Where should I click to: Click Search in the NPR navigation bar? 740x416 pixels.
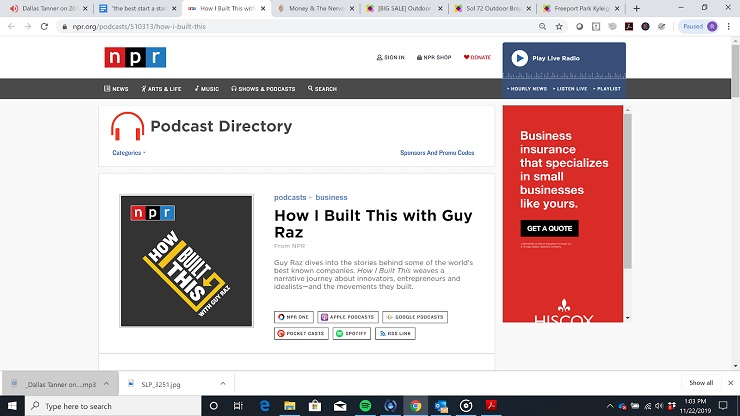[322, 89]
